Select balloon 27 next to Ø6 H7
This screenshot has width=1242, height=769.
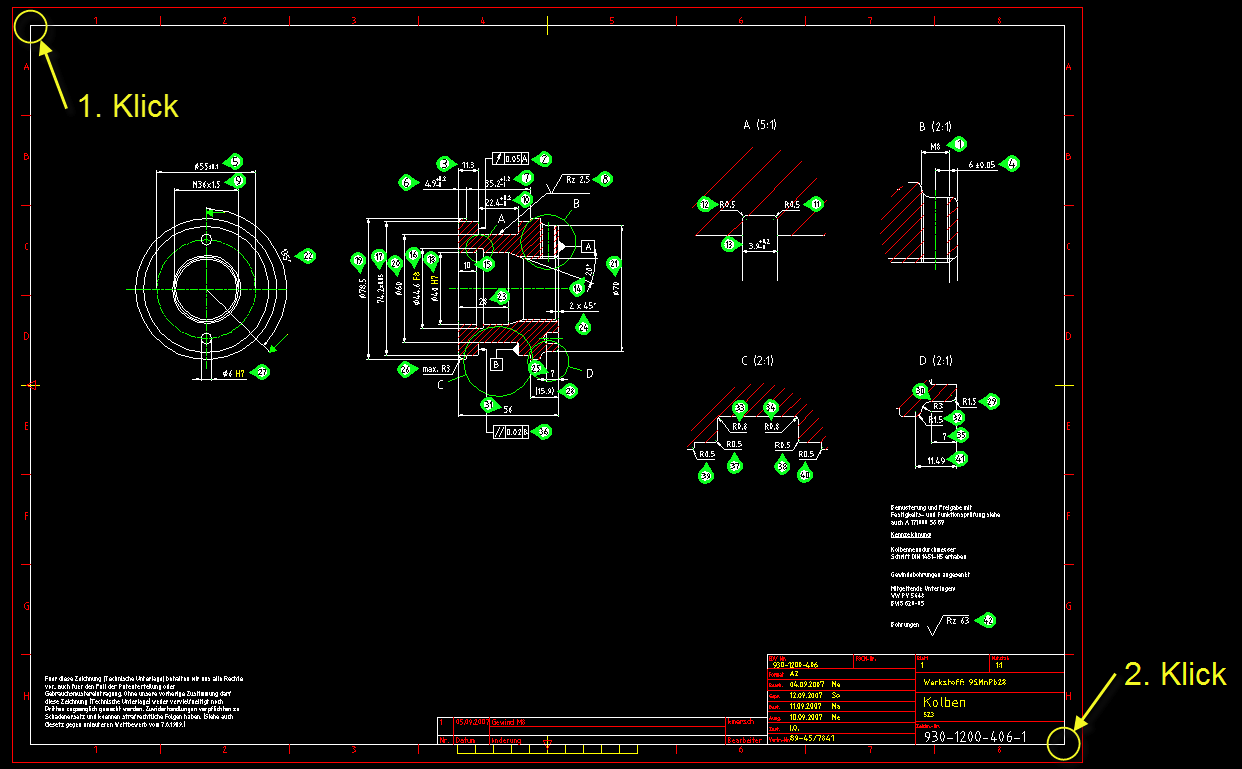click(x=262, y=372)
